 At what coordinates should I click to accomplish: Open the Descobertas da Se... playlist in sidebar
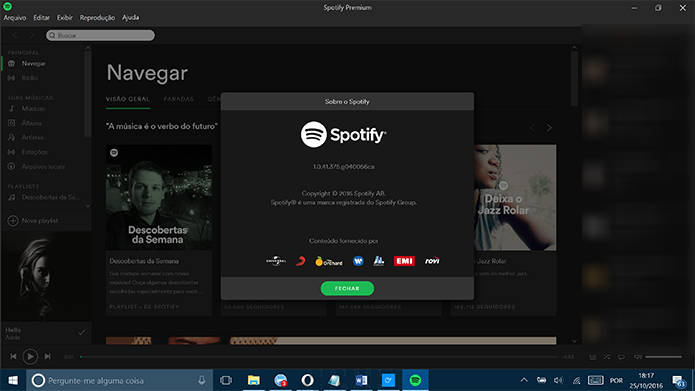click(50, 197)
